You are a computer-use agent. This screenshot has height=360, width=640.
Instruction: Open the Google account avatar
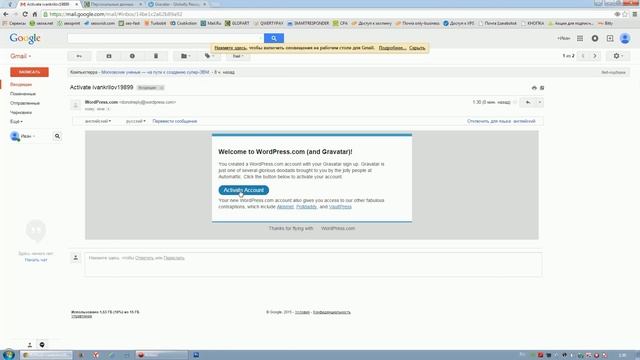[625, 38]
